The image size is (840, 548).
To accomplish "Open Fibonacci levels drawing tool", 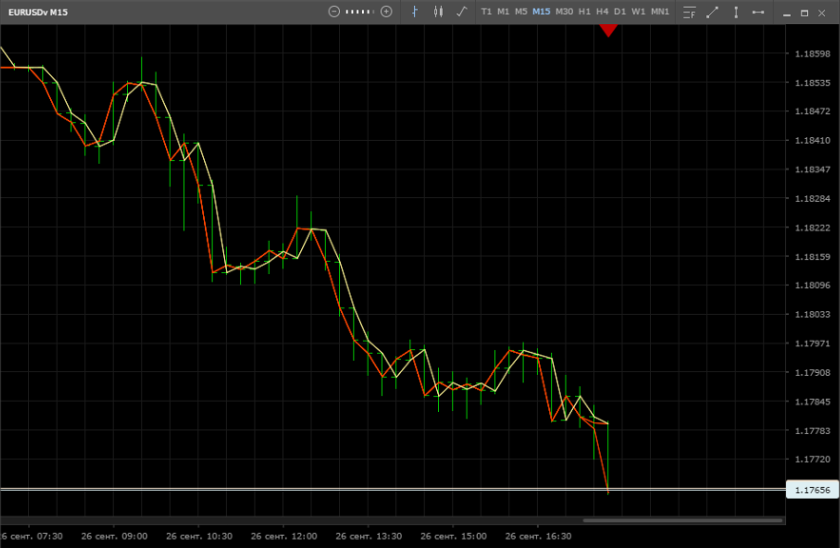I will [x=689, y=12].
